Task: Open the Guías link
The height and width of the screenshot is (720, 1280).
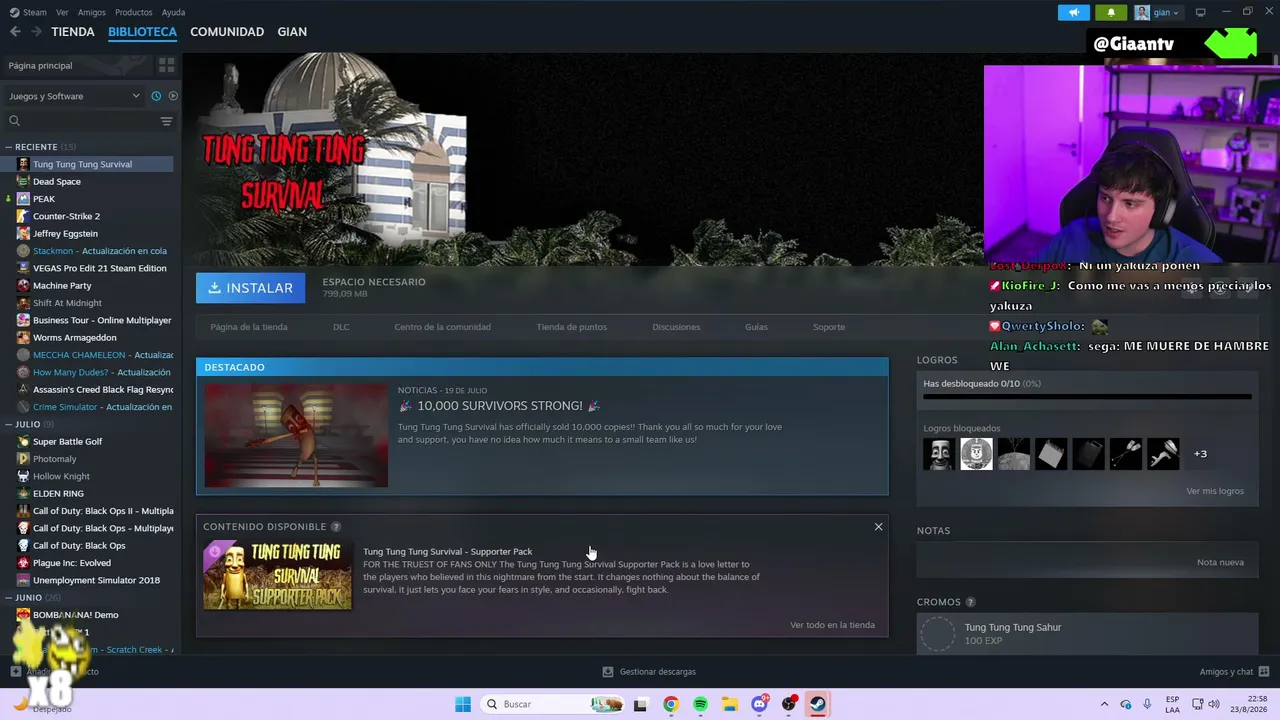Action: pyautogui.click(x=756, y=327)
